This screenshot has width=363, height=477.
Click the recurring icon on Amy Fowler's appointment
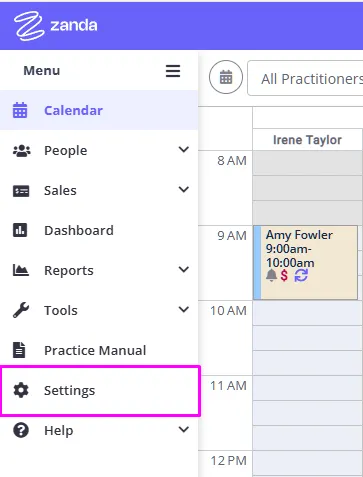coord(301,276)
